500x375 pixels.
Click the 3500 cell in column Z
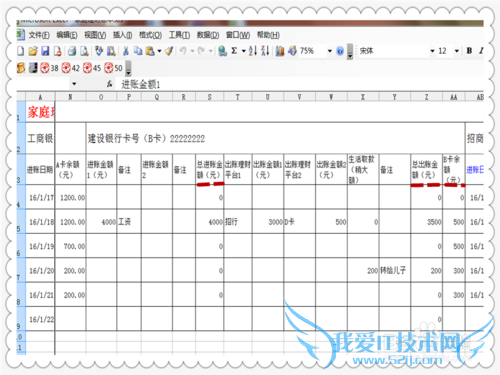point(426,222)
